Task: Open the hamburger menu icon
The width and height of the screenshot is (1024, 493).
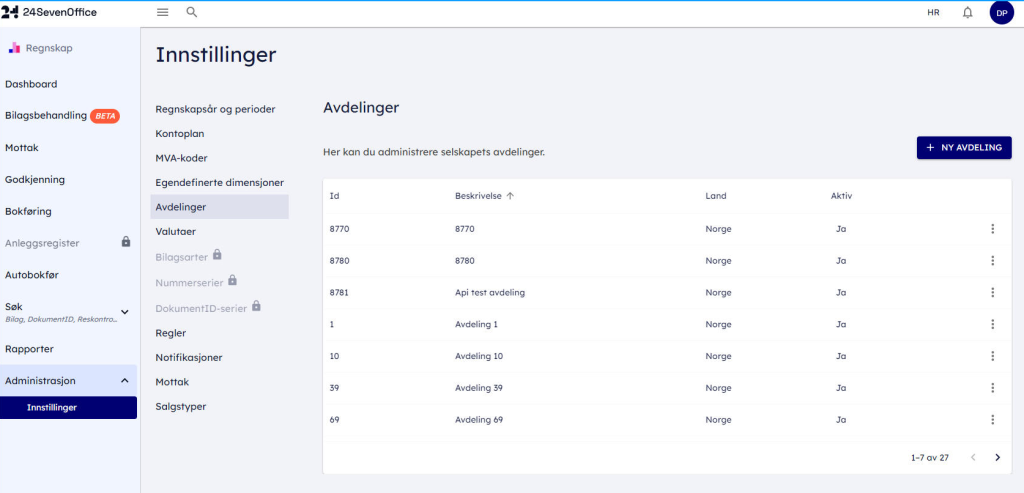Action: (163, 13)
